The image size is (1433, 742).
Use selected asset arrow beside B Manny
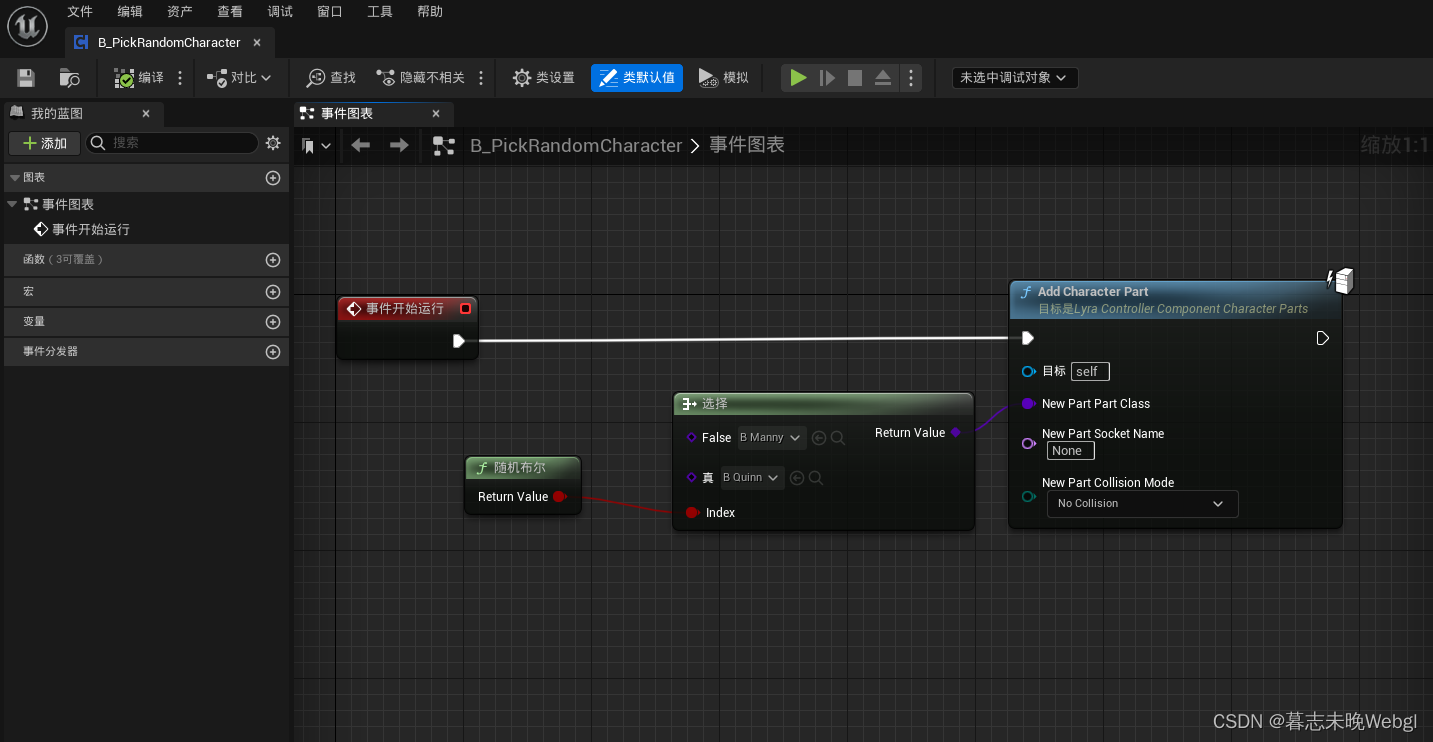pyautogui.click(x=819, y=438)
